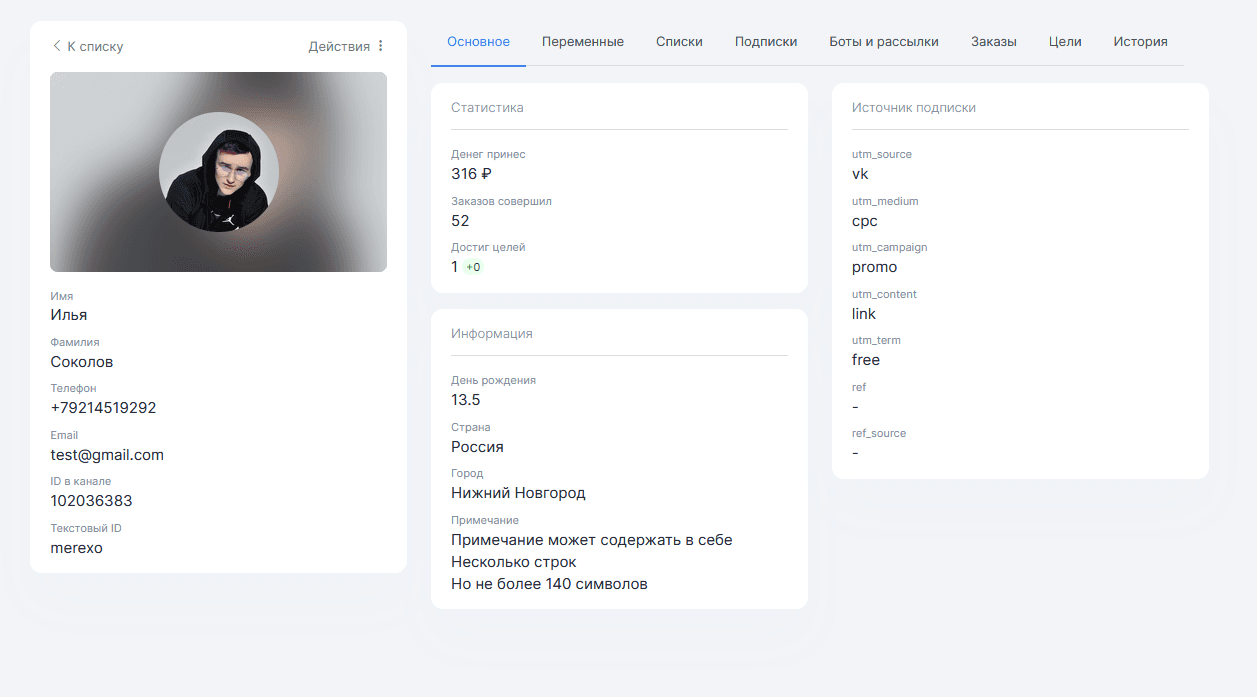Open the Подписки tab
The image size is (1257, 697).
pyautogui.click(x=765, y=42)
